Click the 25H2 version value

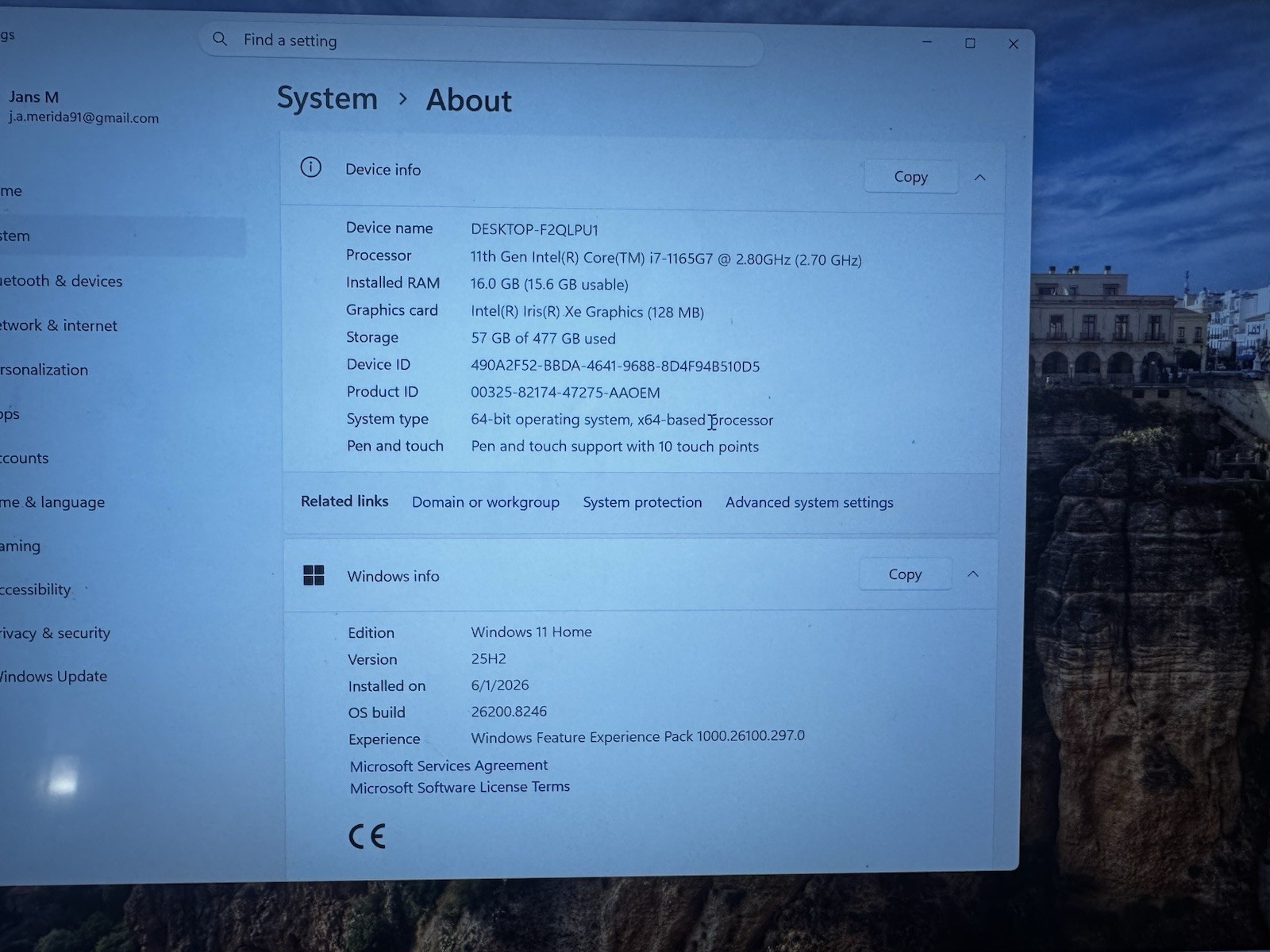coord(488,658)
